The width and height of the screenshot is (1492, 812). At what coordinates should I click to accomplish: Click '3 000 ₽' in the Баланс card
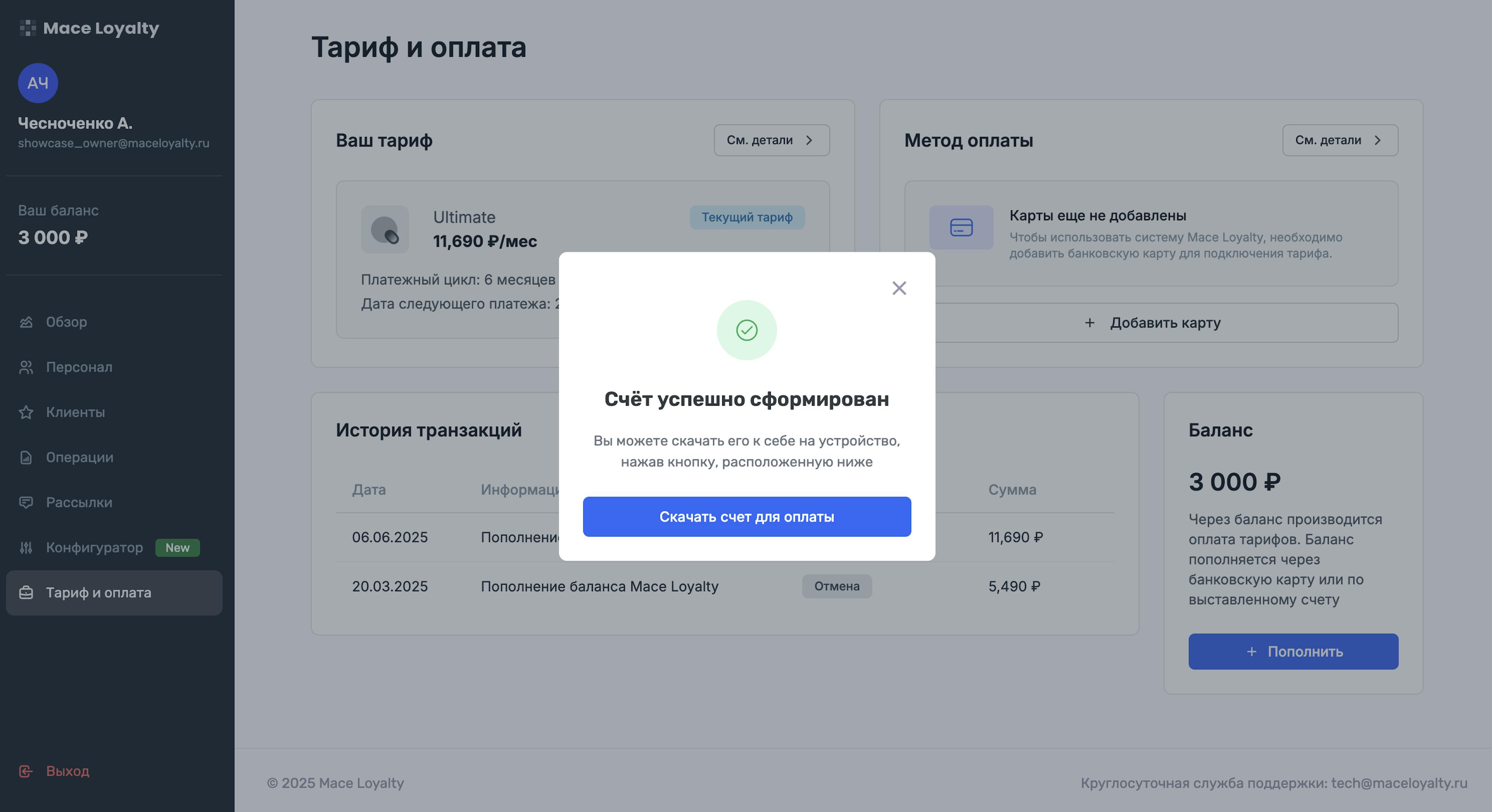click(1234, 482)
